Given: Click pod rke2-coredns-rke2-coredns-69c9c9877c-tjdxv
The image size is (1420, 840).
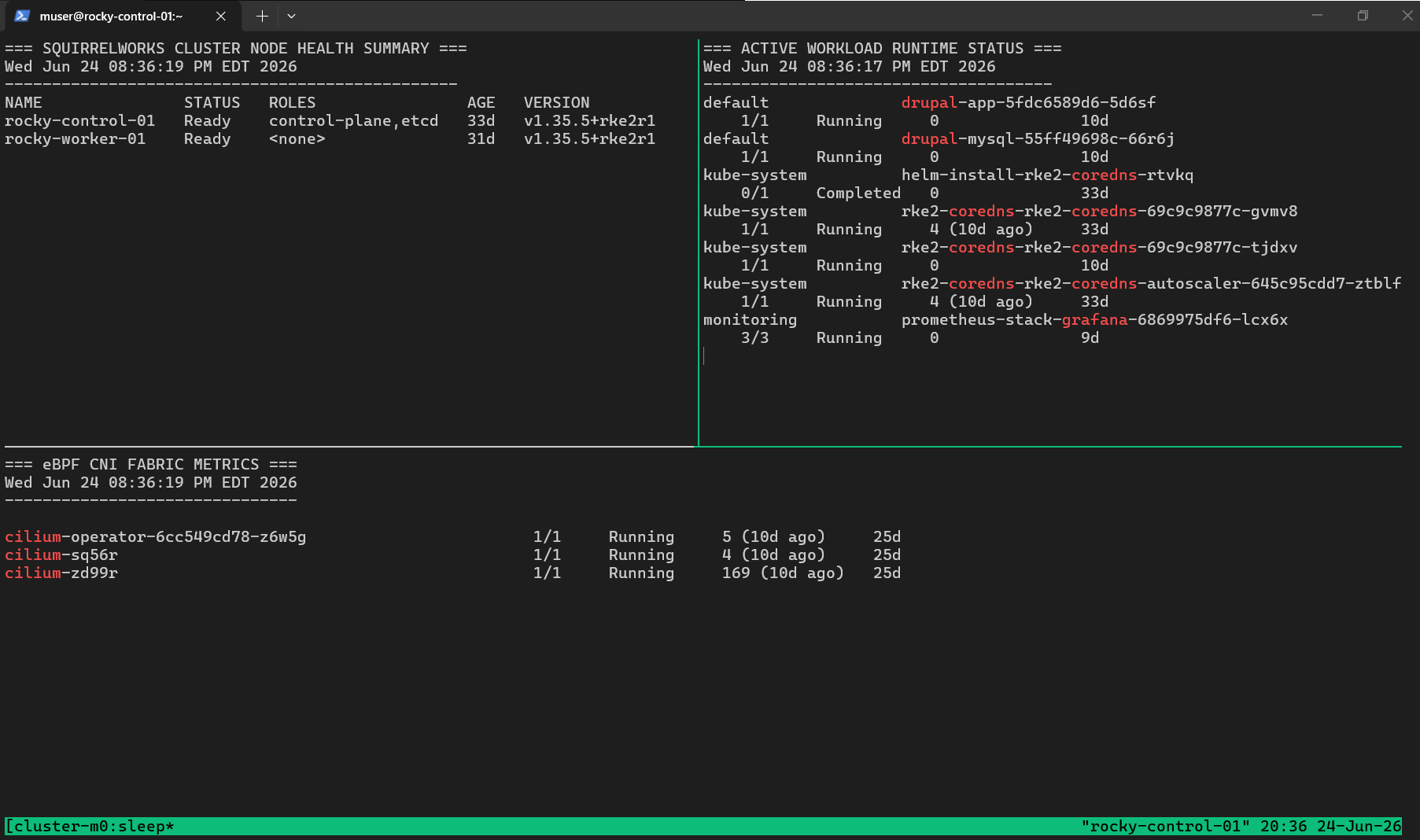Looking at the screenshot, I should pos(1100,248).
